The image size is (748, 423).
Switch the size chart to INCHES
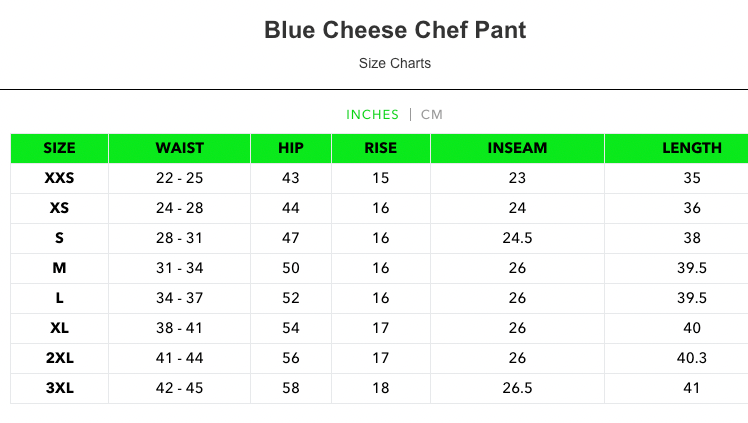coord(372,114)
